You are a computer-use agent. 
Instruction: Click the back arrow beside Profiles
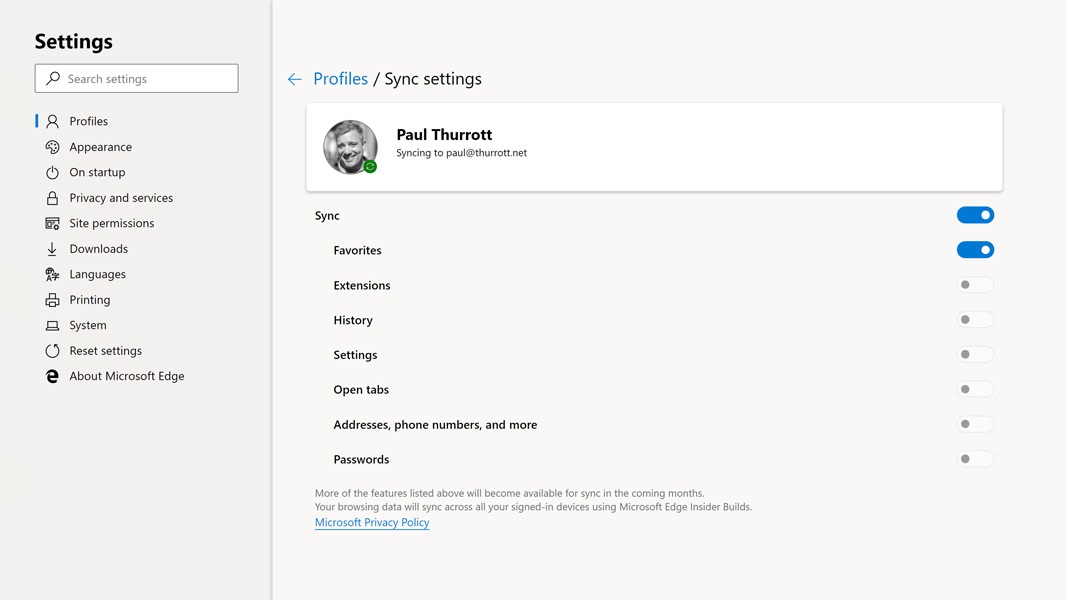click(x=294, y=79)
